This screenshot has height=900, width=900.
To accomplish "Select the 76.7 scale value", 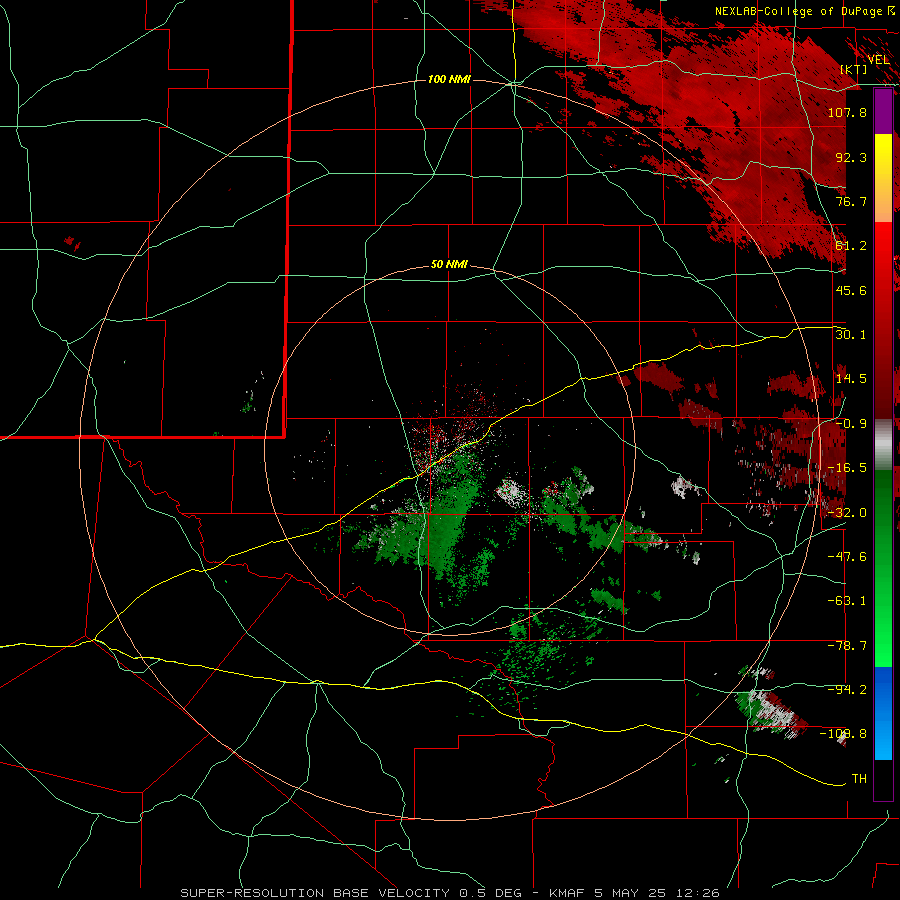I will click(851, 201).
